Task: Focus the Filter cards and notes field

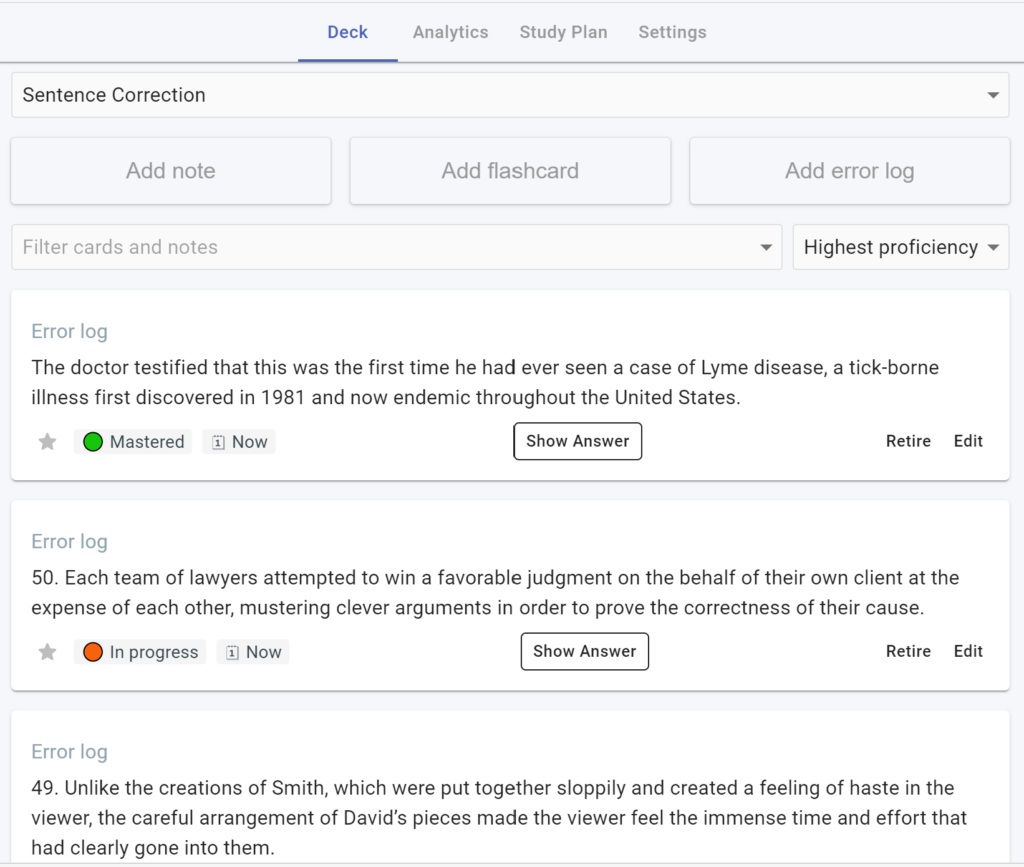Action: coord(396,247)
